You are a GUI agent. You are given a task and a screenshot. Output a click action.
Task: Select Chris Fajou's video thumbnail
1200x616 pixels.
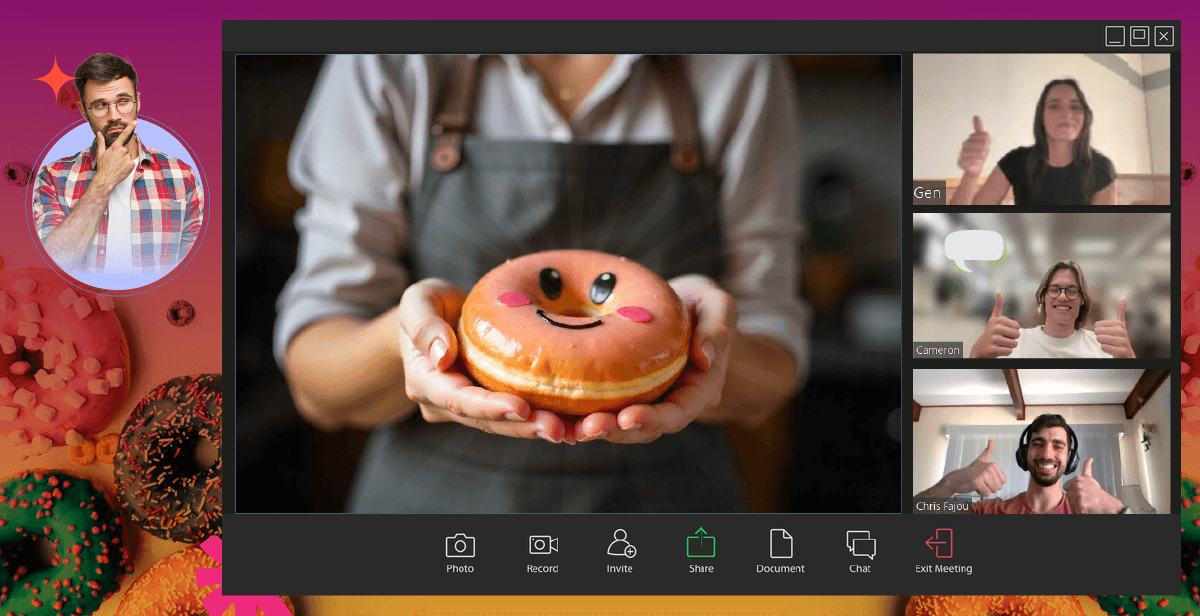[1041, 441]
